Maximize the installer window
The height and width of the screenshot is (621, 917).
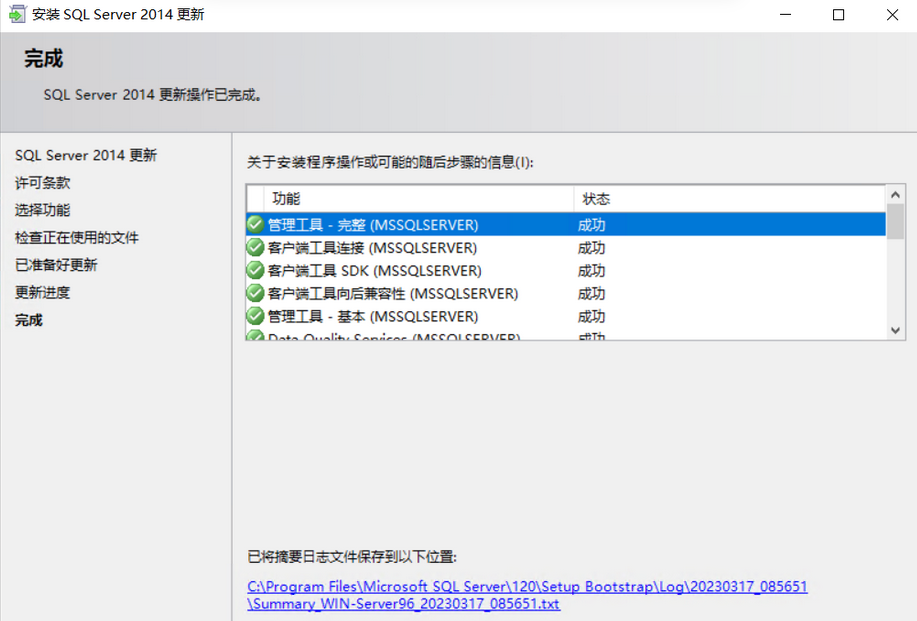[839, 15]
